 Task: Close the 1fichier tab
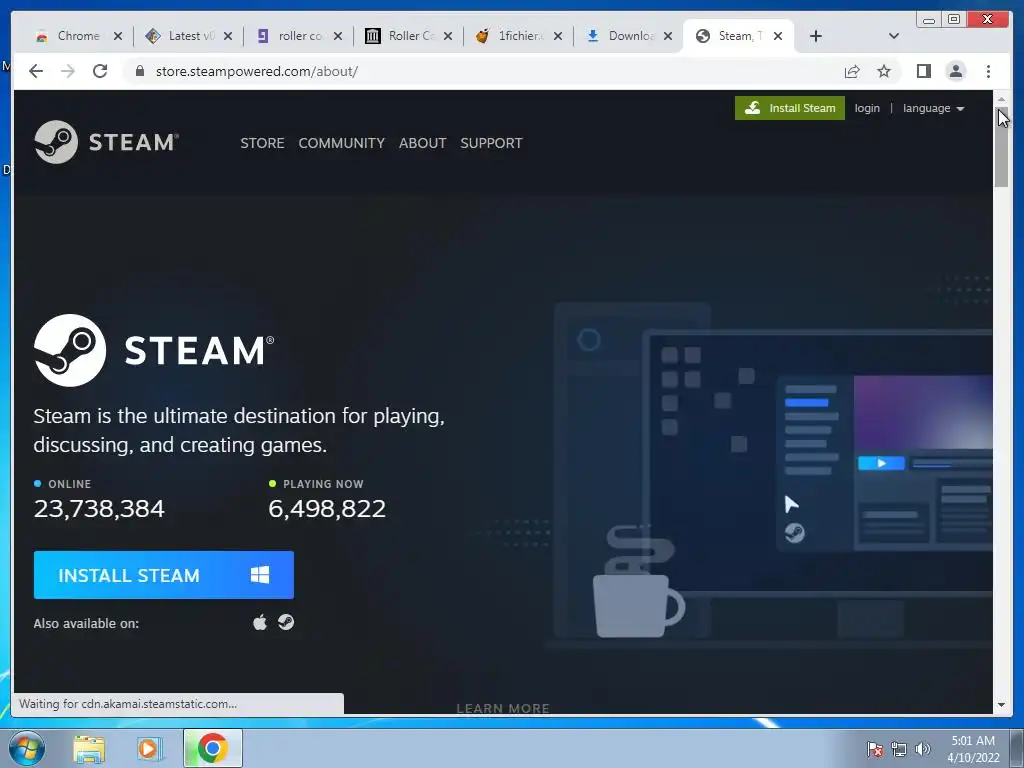558,36
